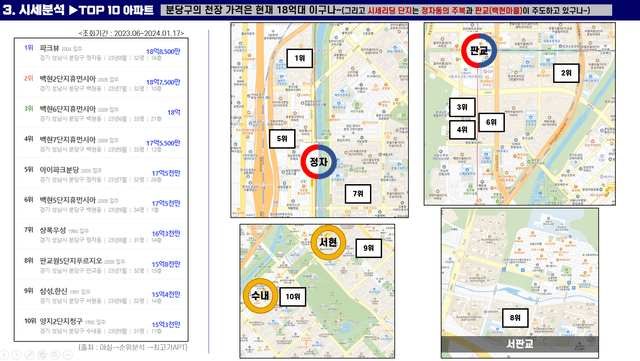Click the apartment name '양지2단지청구'
The width and height of the screenshot is (640, 361).
[61, 321]
